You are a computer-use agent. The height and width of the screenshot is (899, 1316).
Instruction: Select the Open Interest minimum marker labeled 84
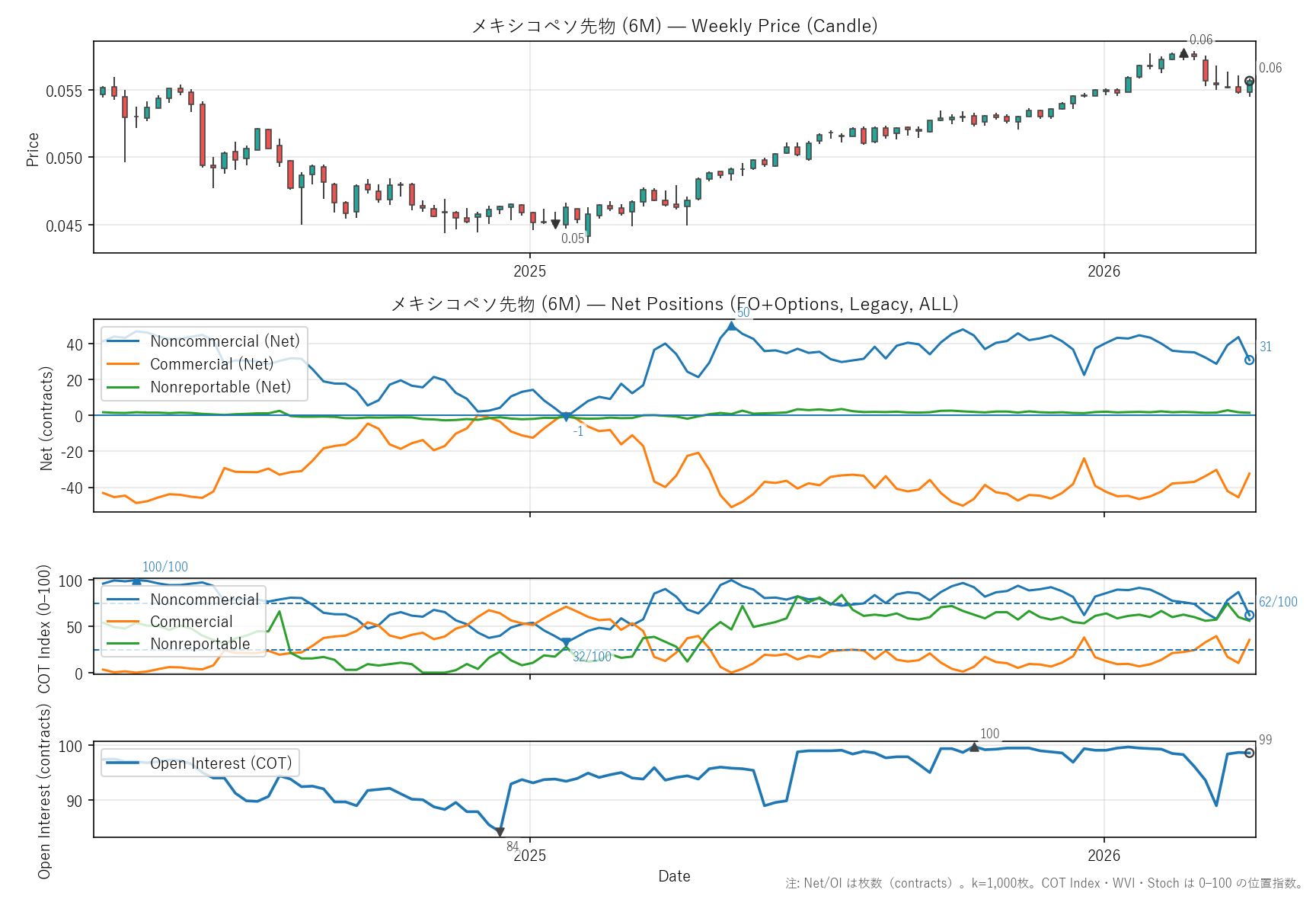click(x=500, y=832)
